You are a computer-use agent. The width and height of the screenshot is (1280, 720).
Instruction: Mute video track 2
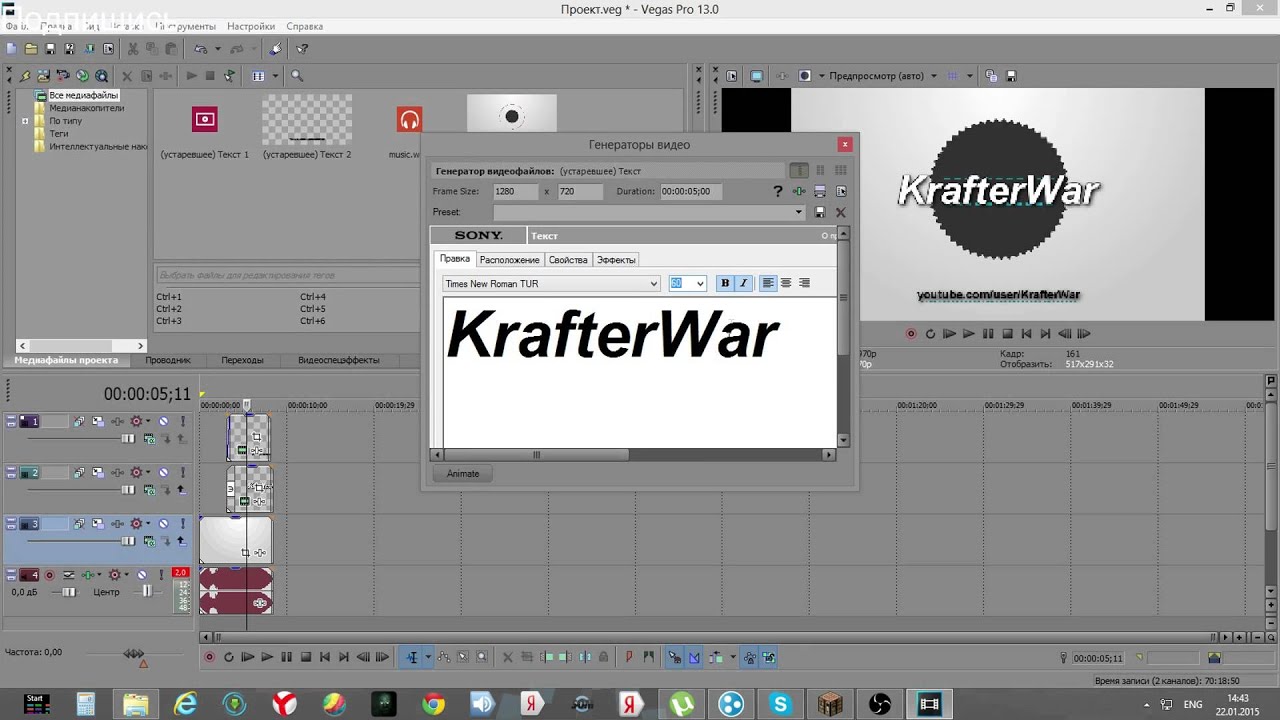pyautogui.click(x=163, y=473)
